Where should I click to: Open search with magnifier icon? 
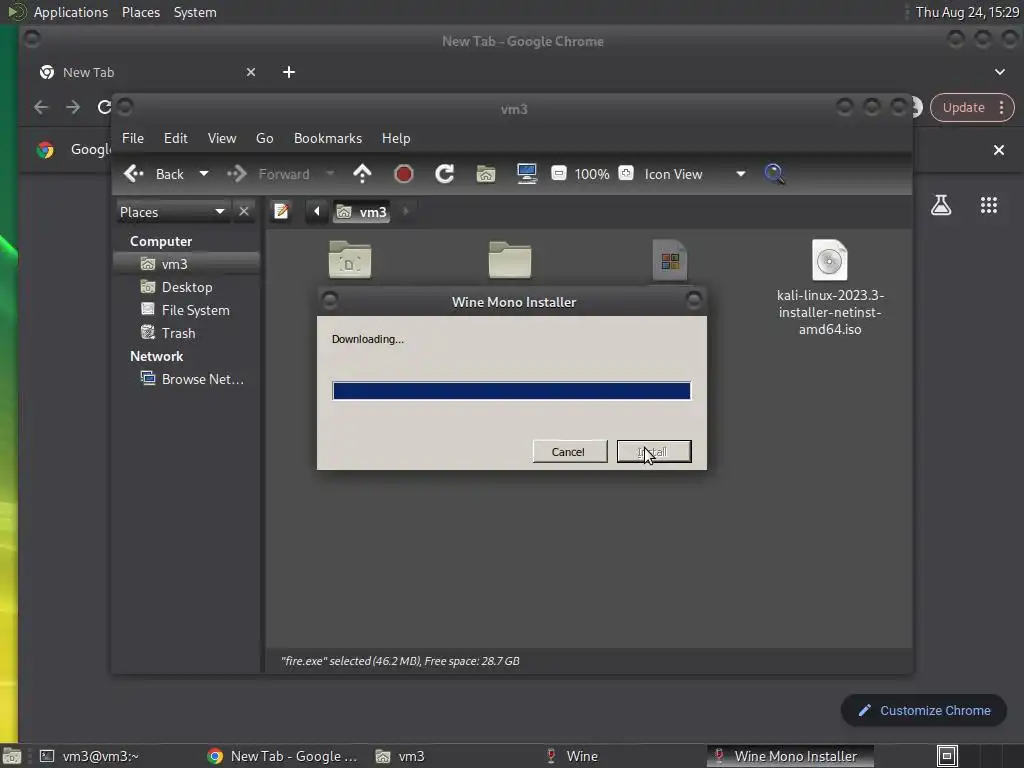[x=774, y=174]
